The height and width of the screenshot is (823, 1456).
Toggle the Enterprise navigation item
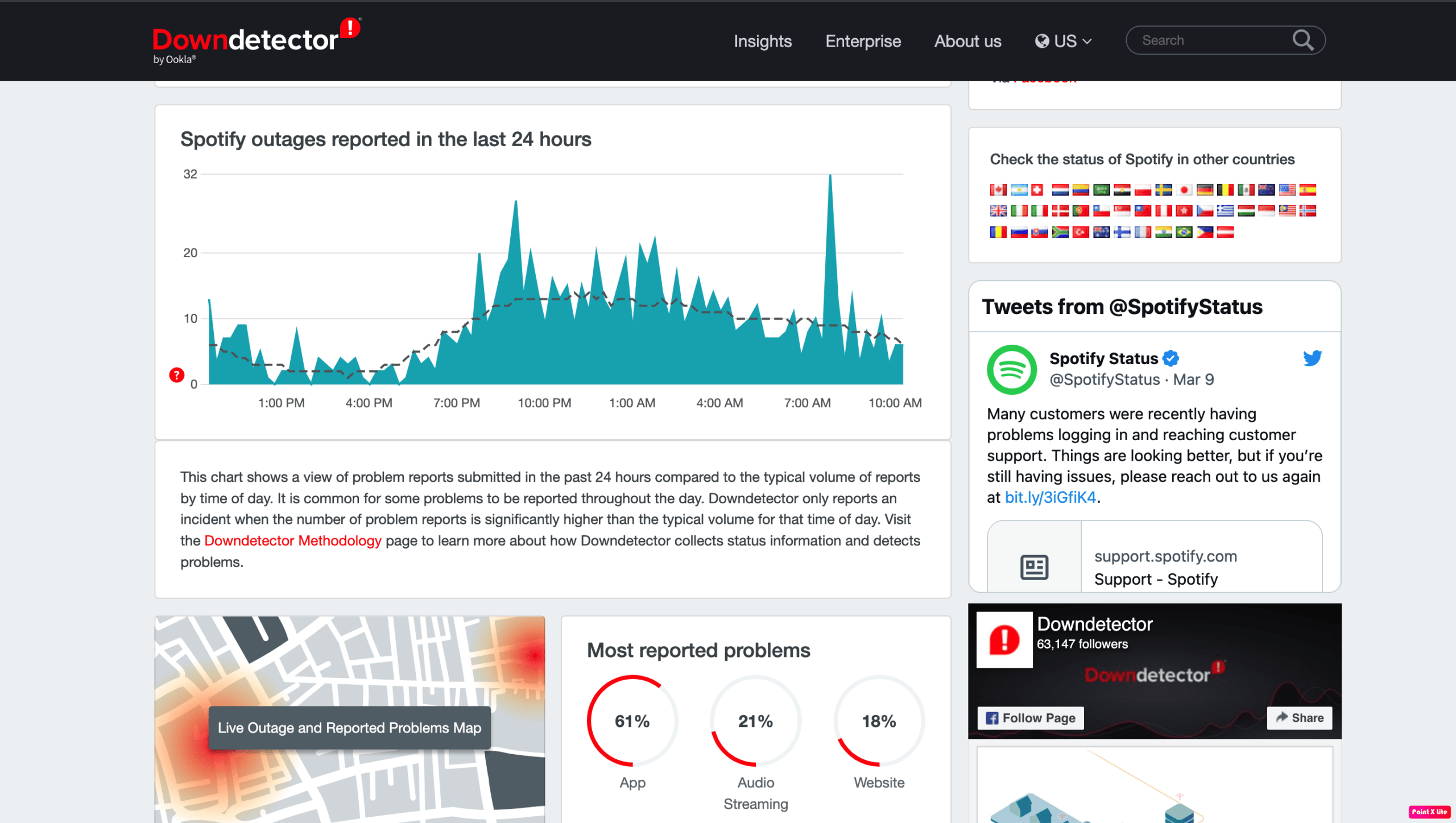[x=863, y=41]
